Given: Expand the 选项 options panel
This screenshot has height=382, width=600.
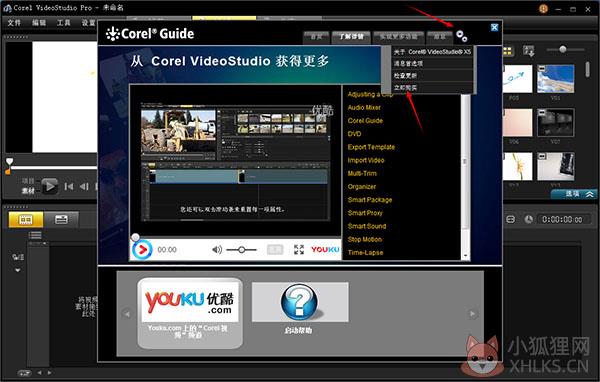Looking at the screenshot, I should (575, 194).
